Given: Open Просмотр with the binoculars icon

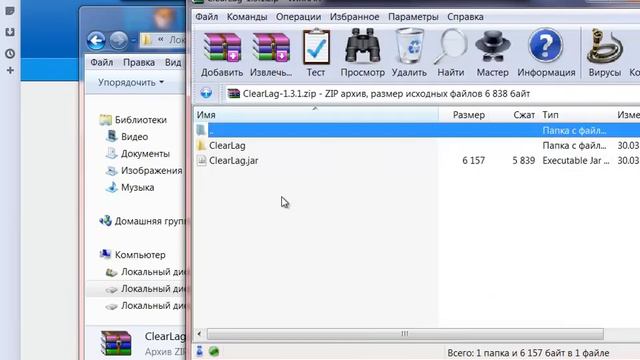Looking at the screenshot, I should 362,47.
